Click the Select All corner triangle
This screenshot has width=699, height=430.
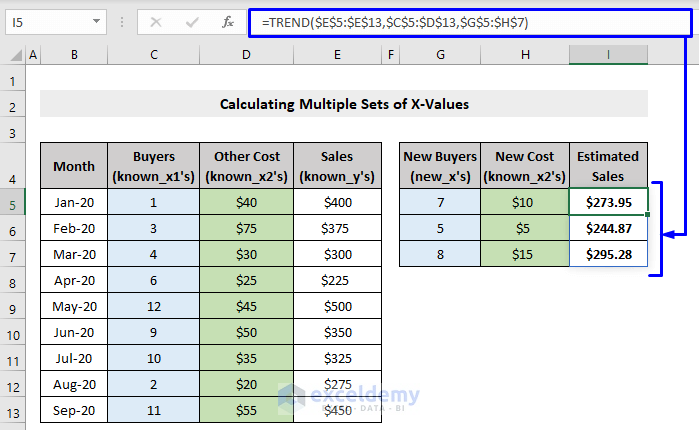pyautogui.click(x=13, y=55)
